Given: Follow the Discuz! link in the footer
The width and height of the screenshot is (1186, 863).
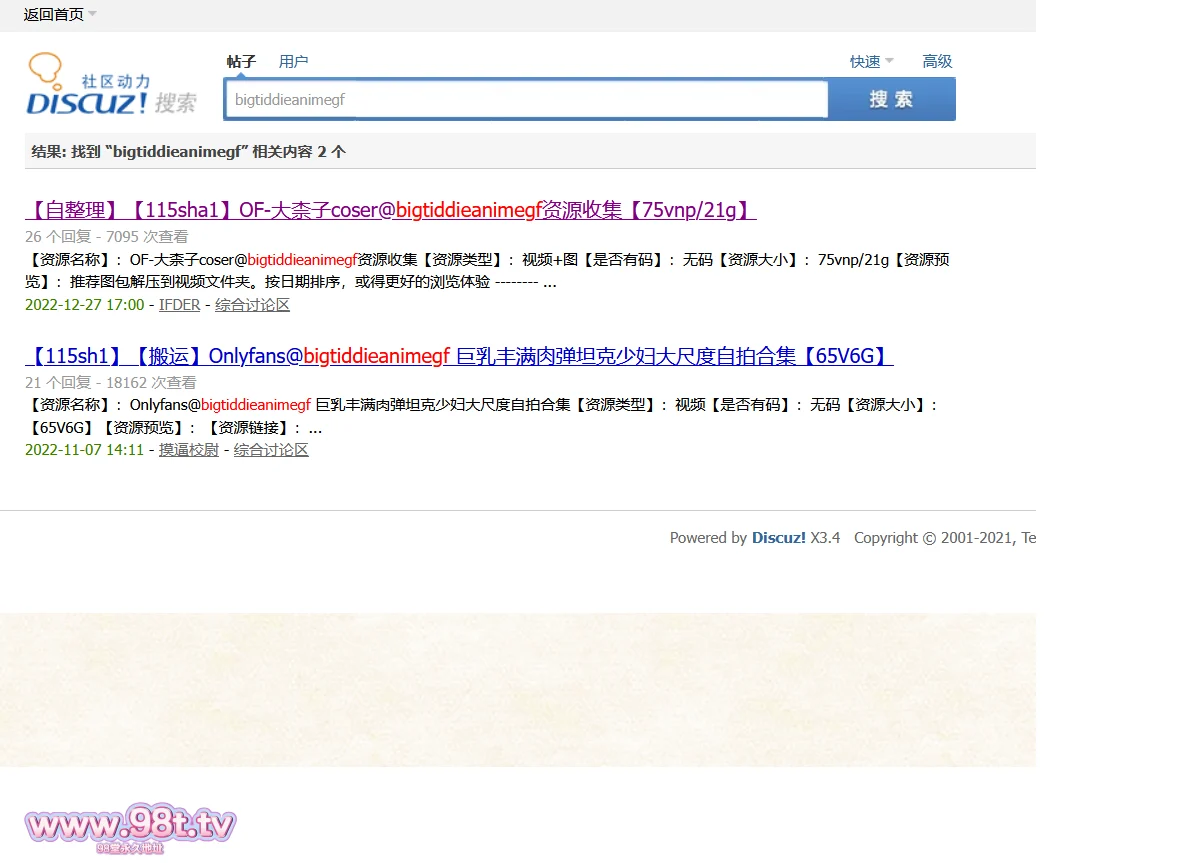Looking at the screenshot, I should 778,538.
